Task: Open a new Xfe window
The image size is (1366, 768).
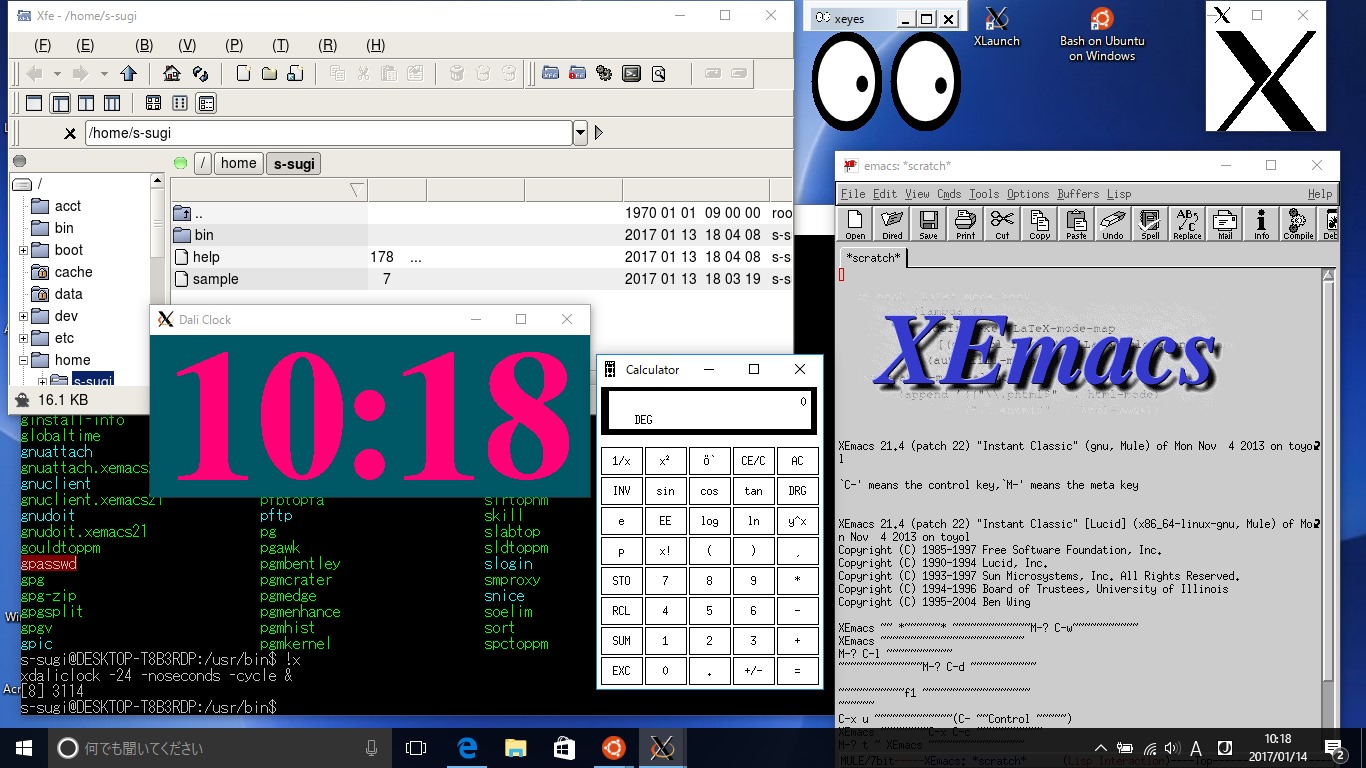Action: [x=551, y=73]
